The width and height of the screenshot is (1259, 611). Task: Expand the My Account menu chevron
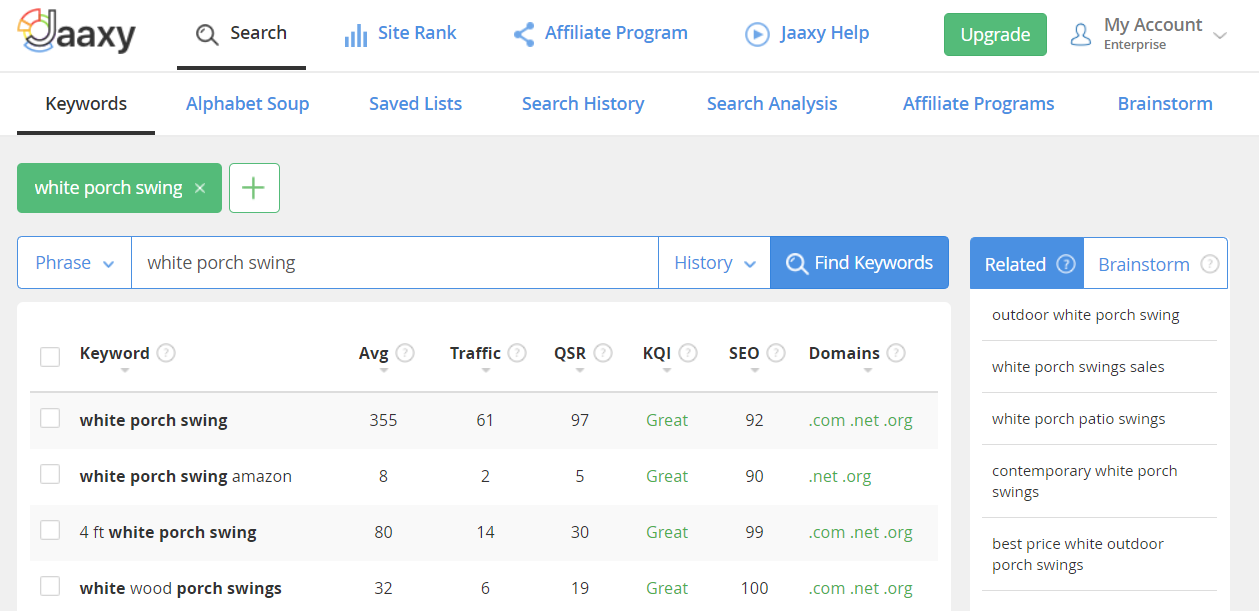tap(1220, 36)
